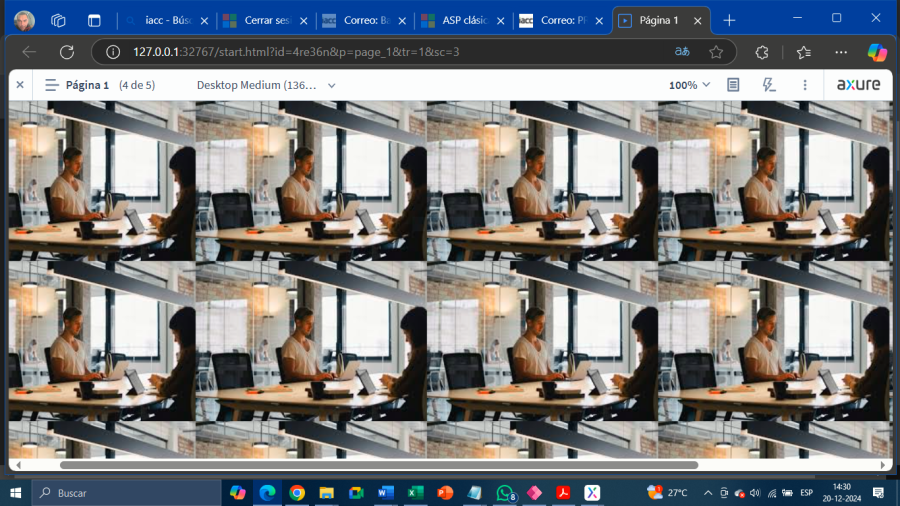This screenshot has width=900, height=506.
Task: Close the Axure player sidebar with X
Action: point(20,85)
